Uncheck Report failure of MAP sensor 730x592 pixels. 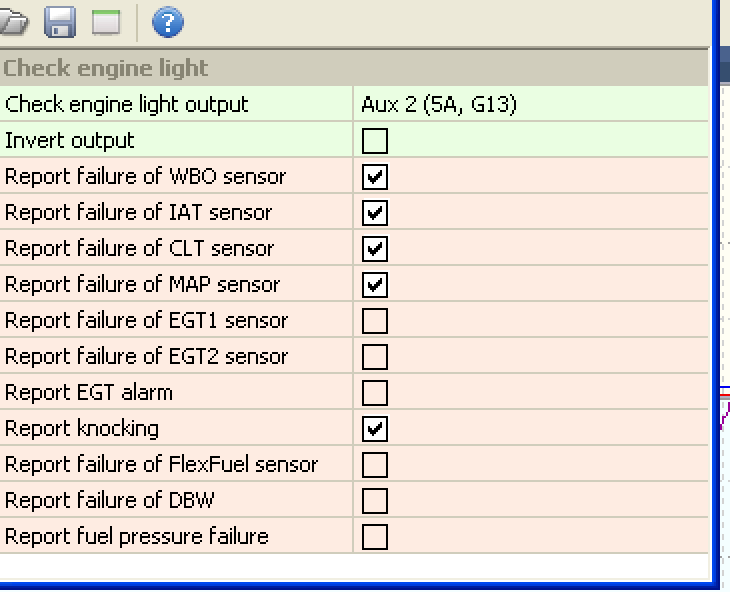tap(375, 285)
